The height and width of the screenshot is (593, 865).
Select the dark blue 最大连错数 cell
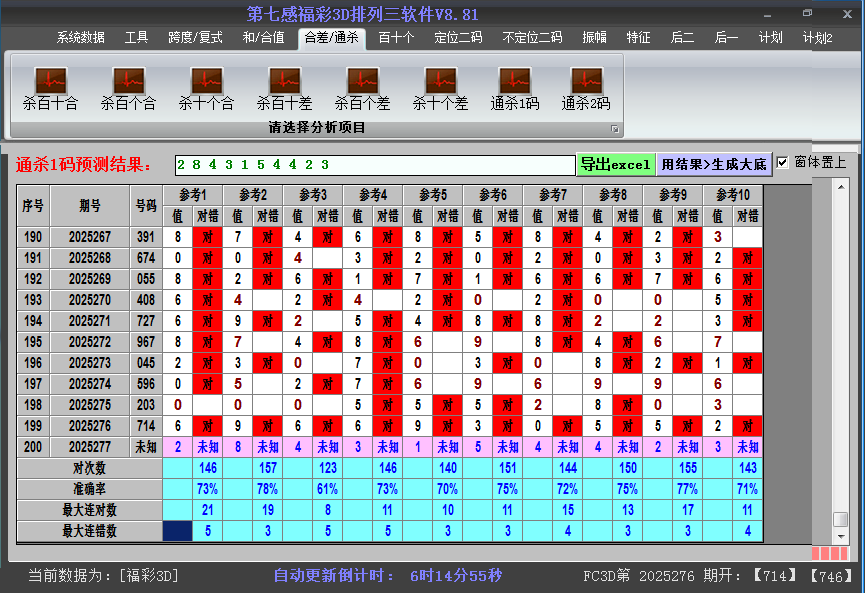click(177, 531)
